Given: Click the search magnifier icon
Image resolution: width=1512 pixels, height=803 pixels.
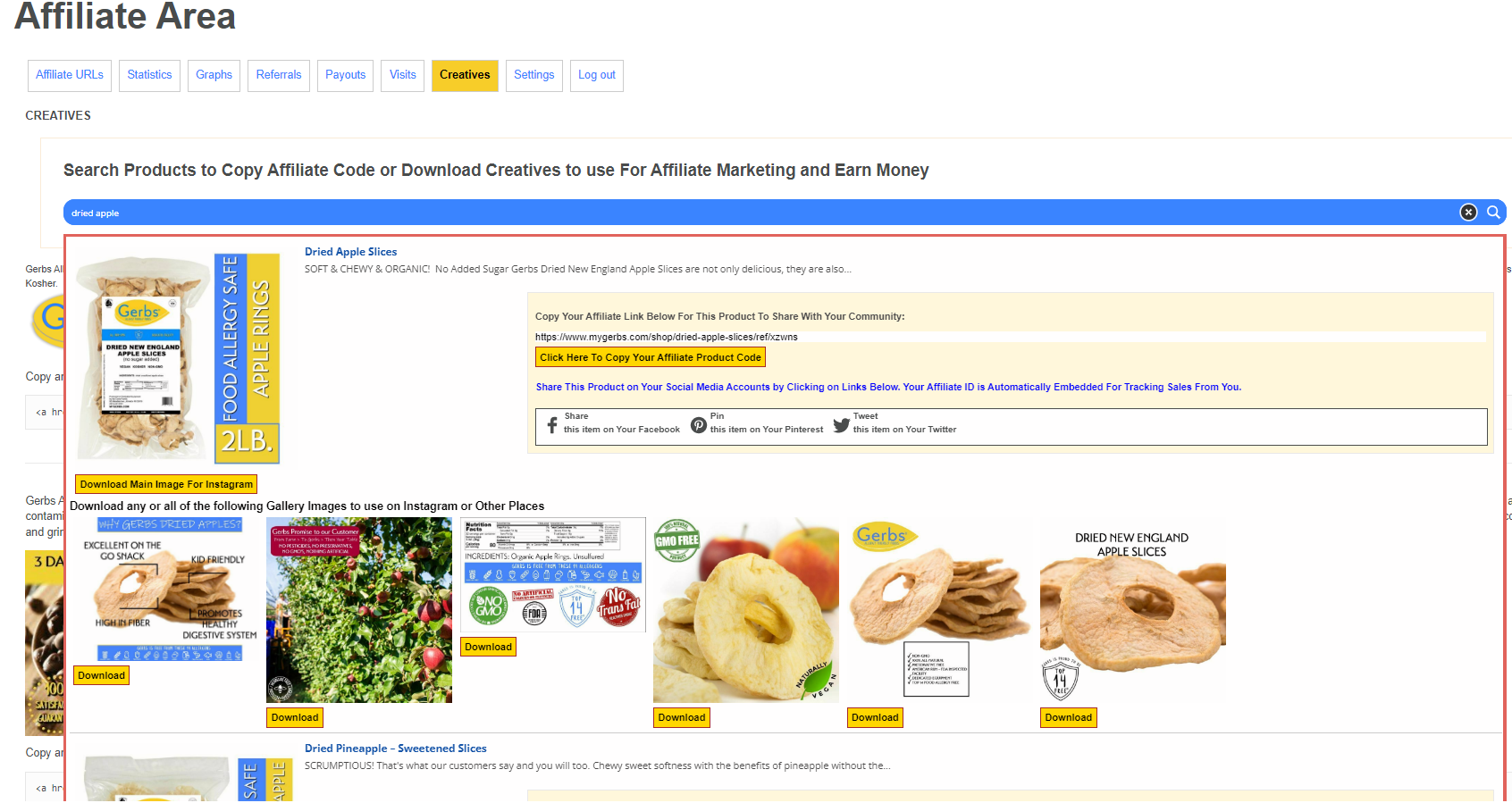Looking at the screenshot, I should point(1493,213).
